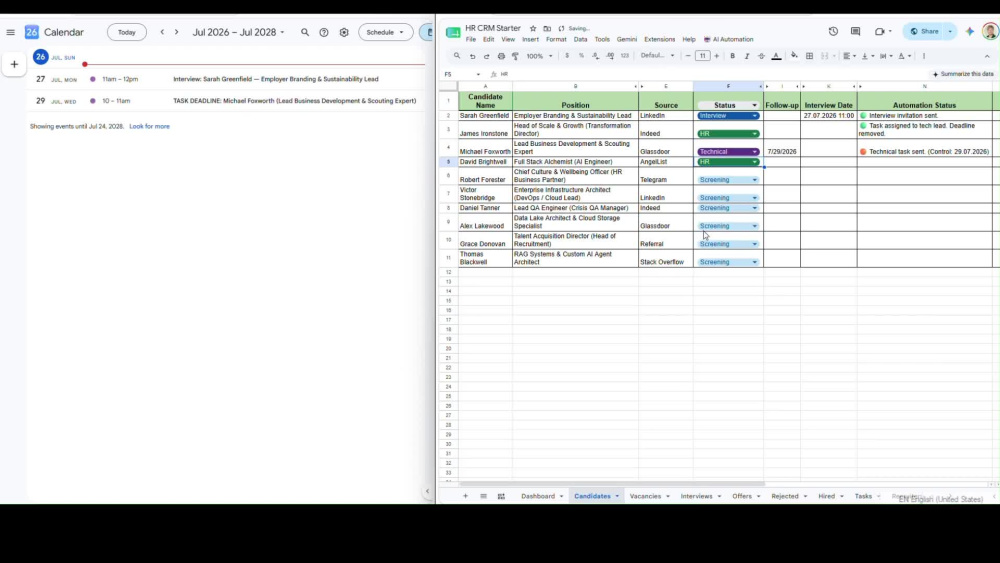The height and width of the screenshot is (563, 1000).
Task: Open the Share options arrow
Action: coord(950,31)
